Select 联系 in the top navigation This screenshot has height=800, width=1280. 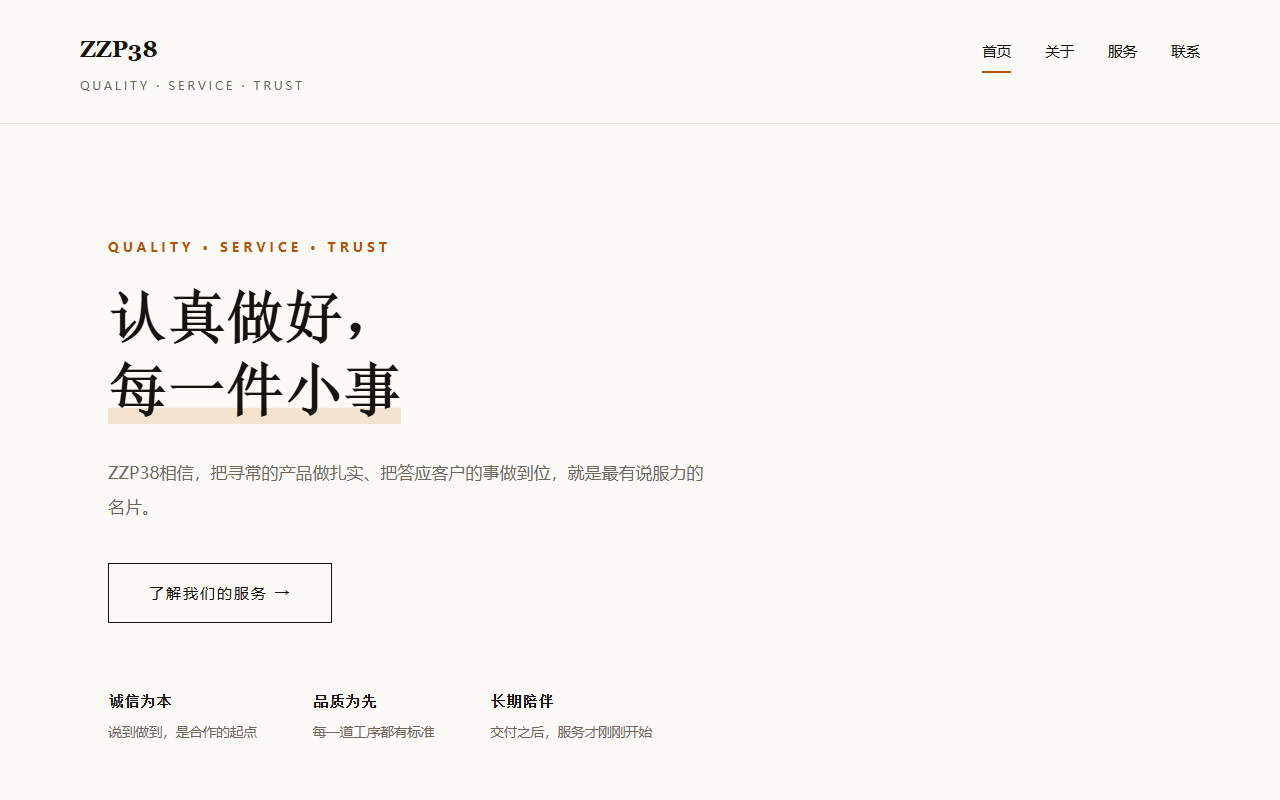(1185, 52)
